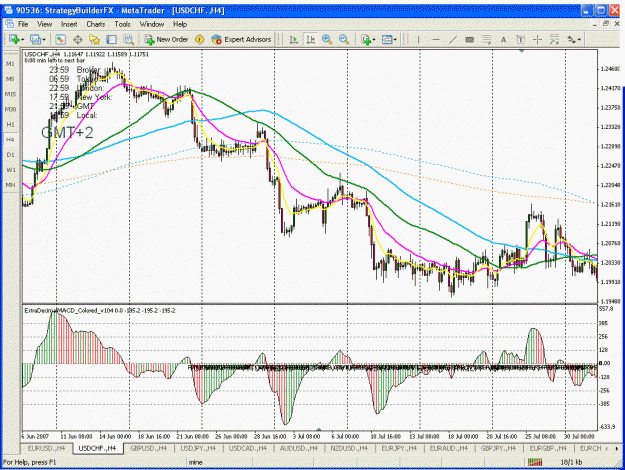
Task: Open the Data Window crosshair icon
Action: [77, 39]
